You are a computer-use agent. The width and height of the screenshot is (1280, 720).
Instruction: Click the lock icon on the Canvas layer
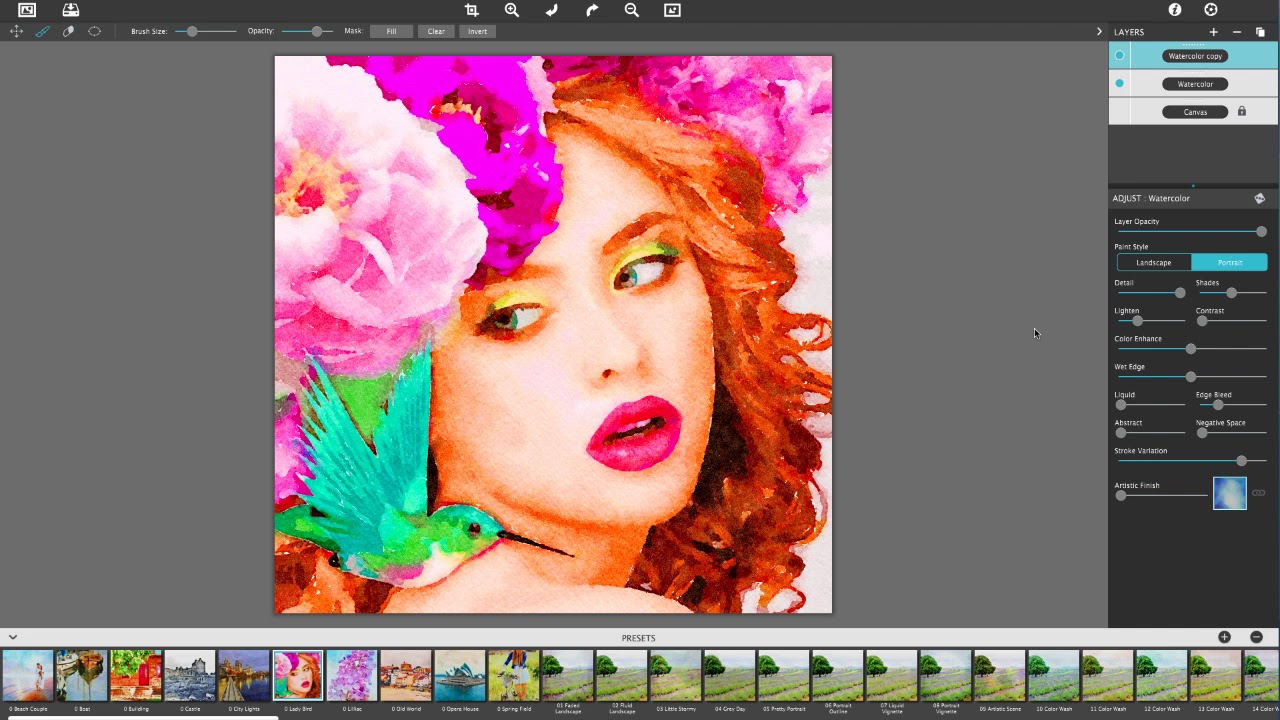[1241, 111]
